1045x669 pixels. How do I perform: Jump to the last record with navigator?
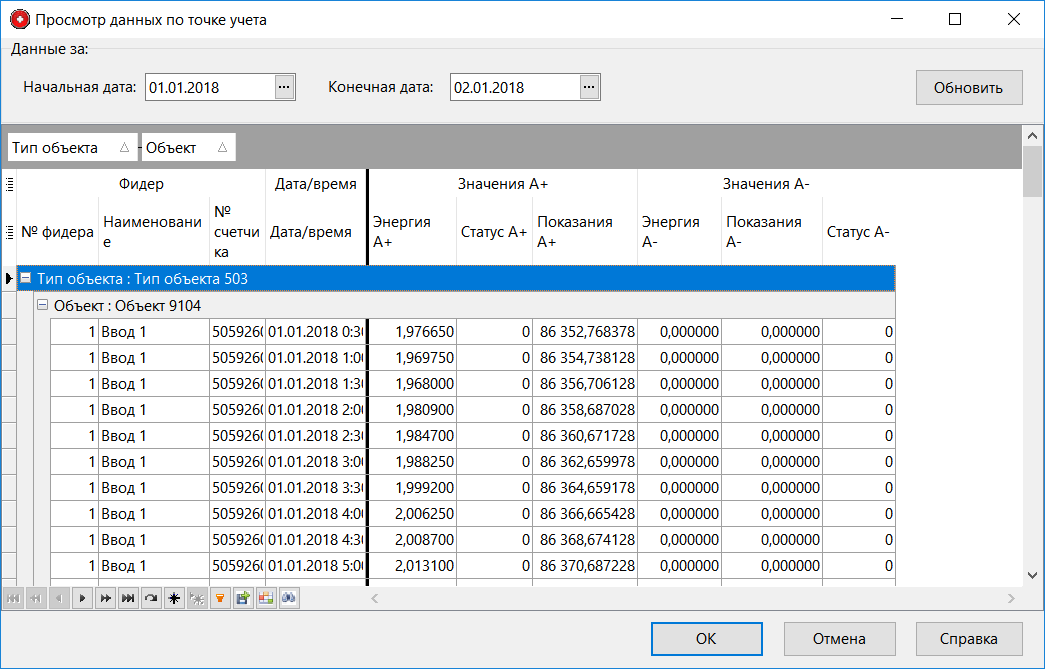pyautogui.click(x=128, y=598)
